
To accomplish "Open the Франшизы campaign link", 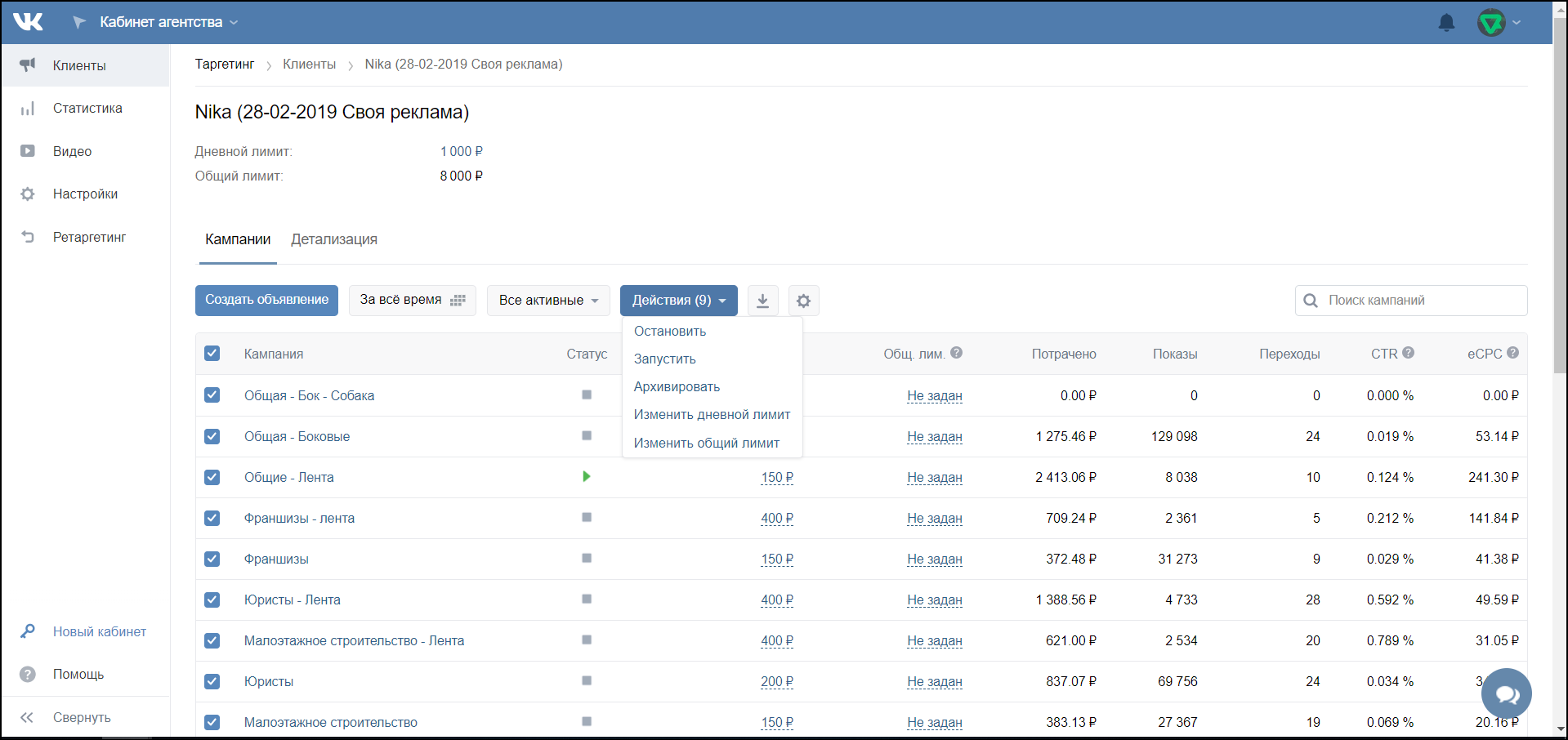I will (x=276, y=559).
